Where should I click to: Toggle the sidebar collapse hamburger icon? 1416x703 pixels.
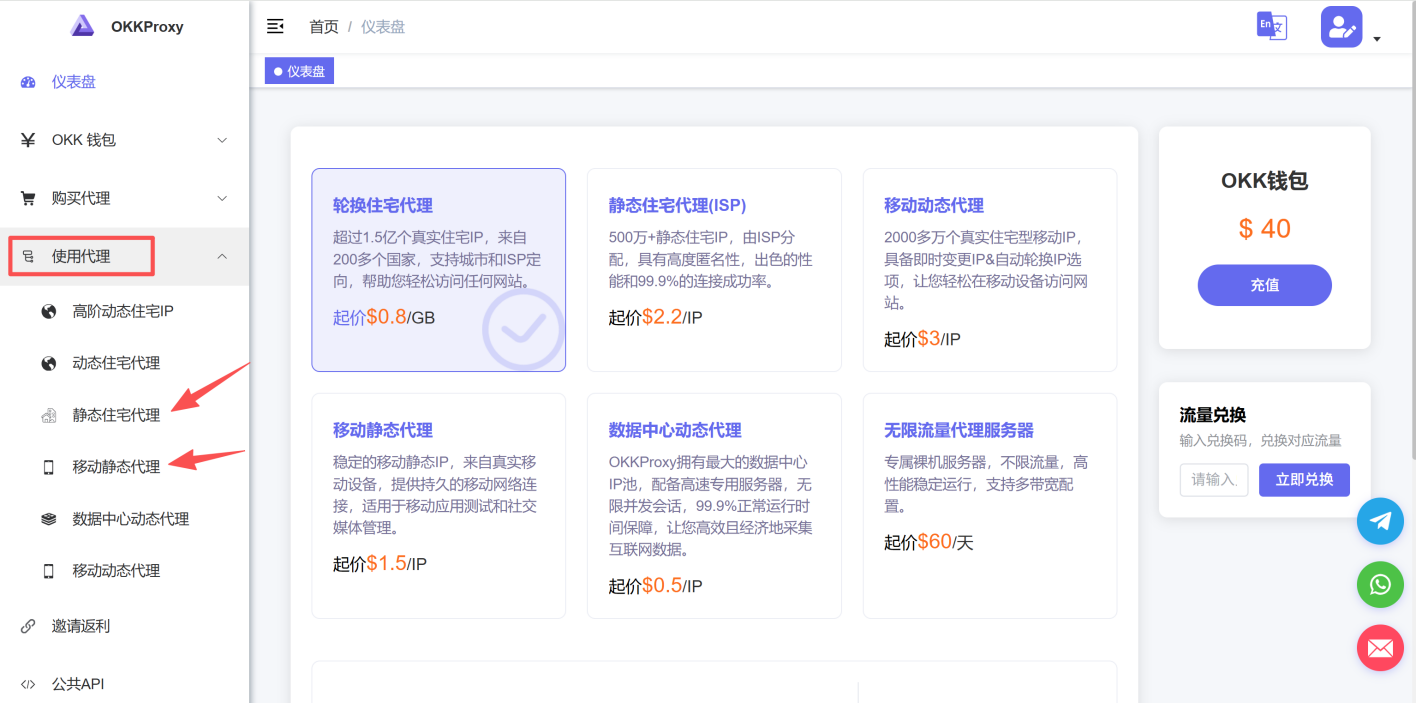[x=275, y=26]
